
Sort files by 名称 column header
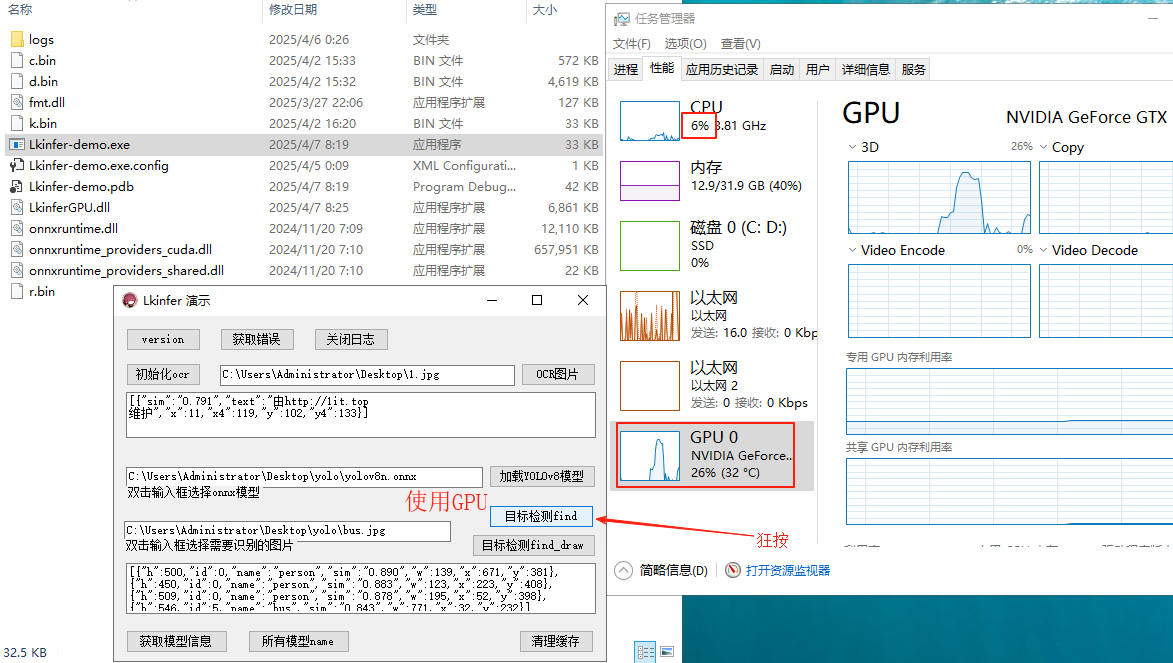19,10
